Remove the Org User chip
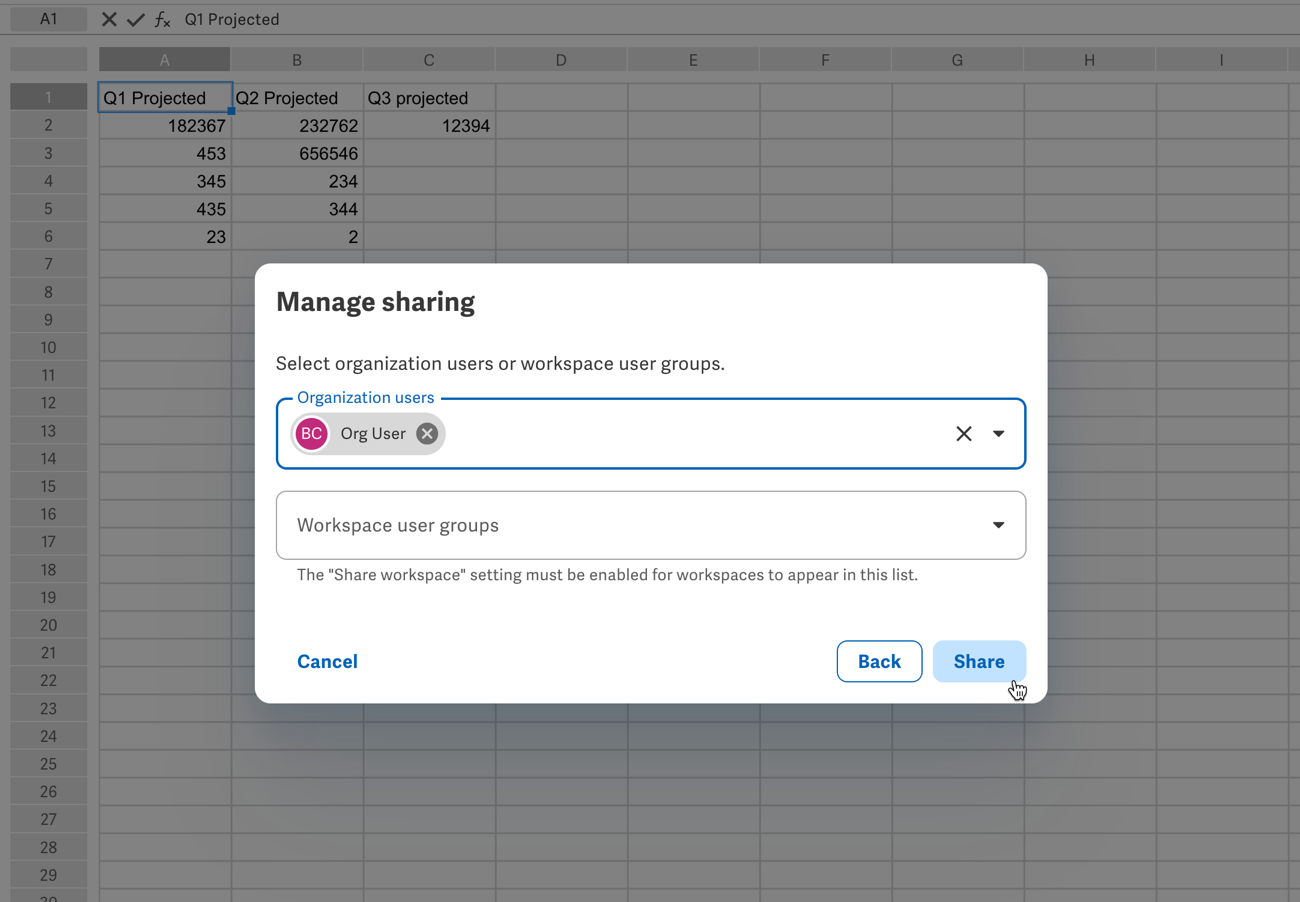 427,433
